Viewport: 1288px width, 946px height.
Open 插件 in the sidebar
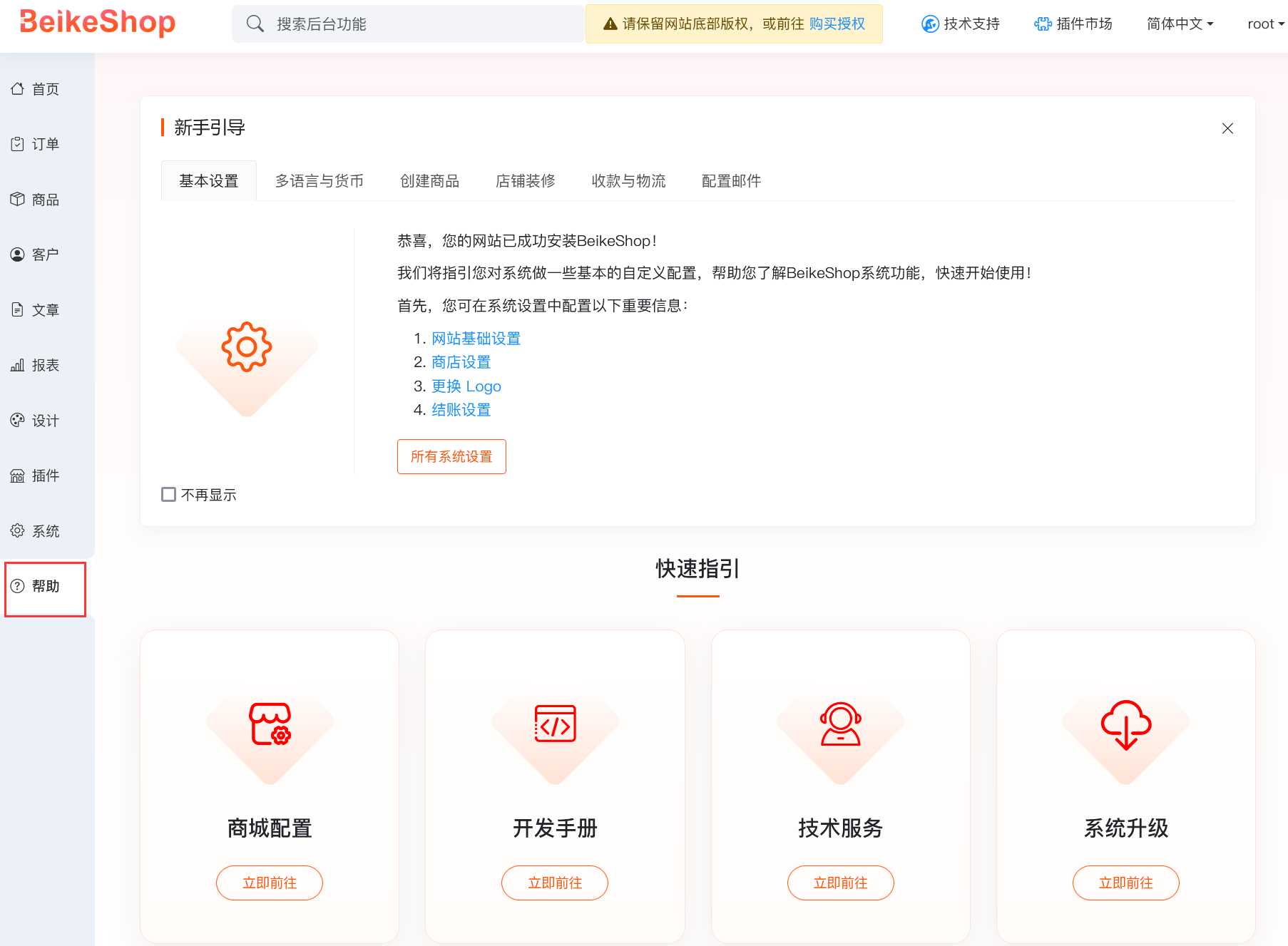tap(46, 475)
